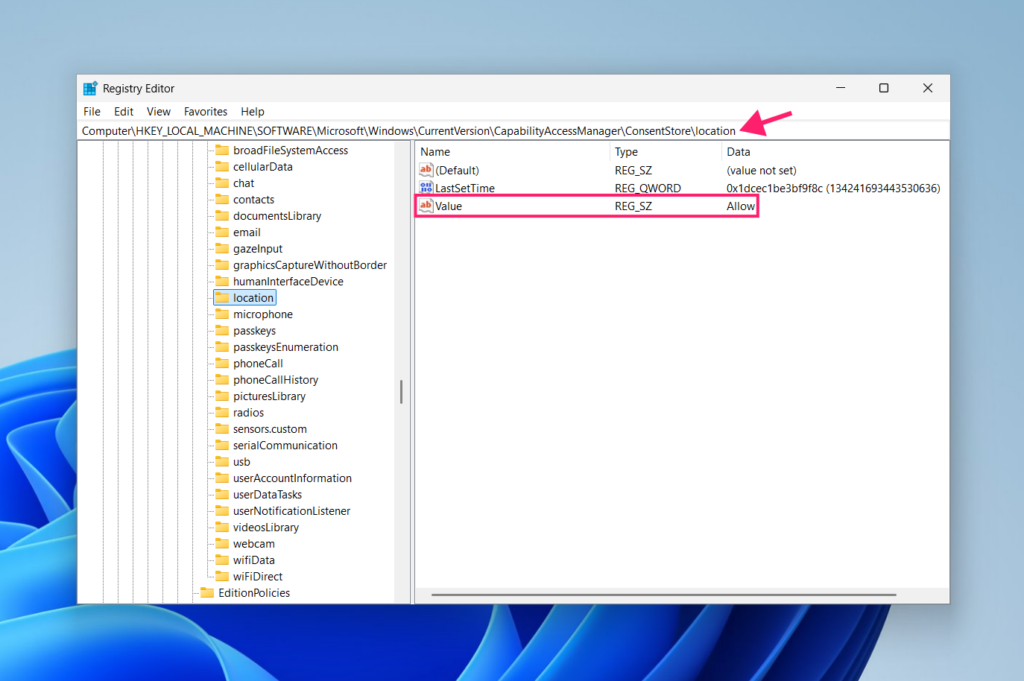
Task: Select the userAccountInformation key
Action: (x=292, y=478)
